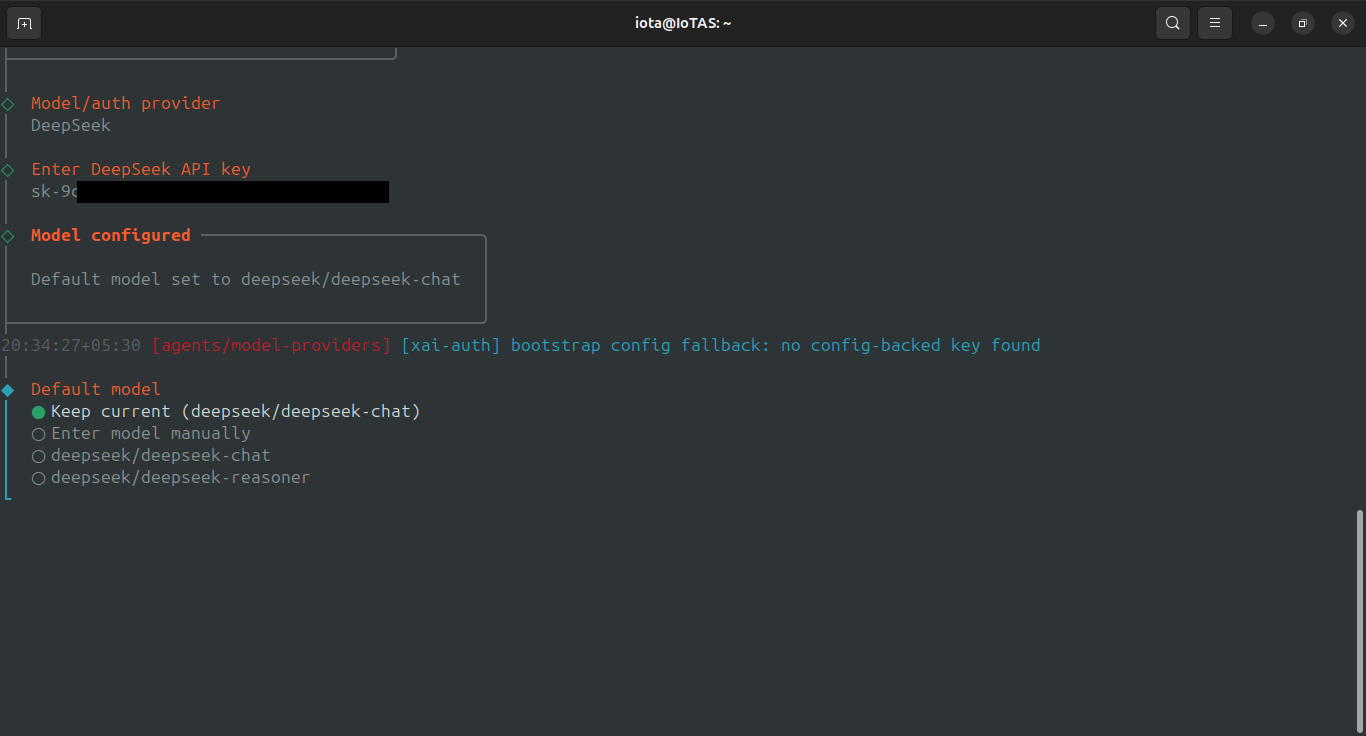Open the terminal hamburger menu icon
The width and height of the screenshot is (1366, 736).
pyautogui.click(x=1214, y=22)
